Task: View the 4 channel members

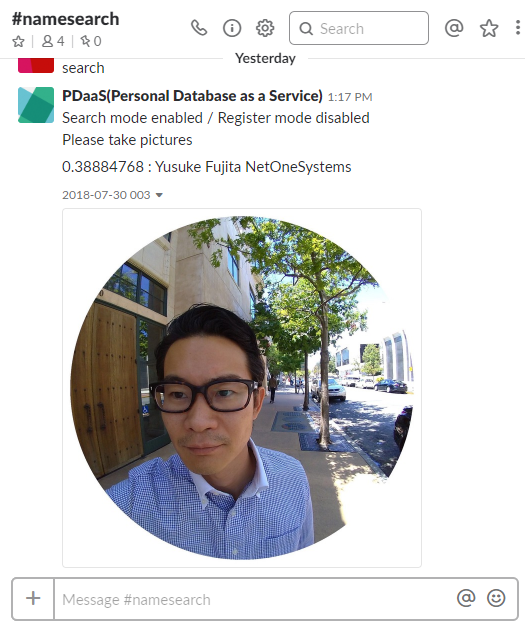Action: click(x=53, y=41)
